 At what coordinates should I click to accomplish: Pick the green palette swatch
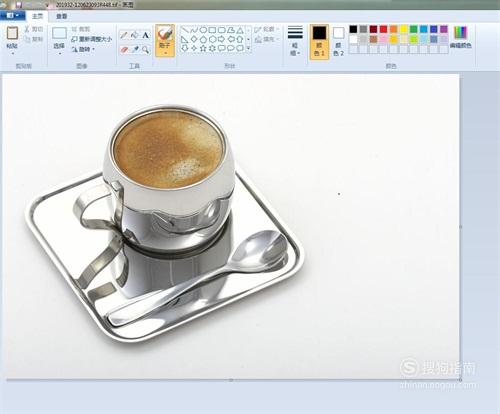tap(414, 29)
